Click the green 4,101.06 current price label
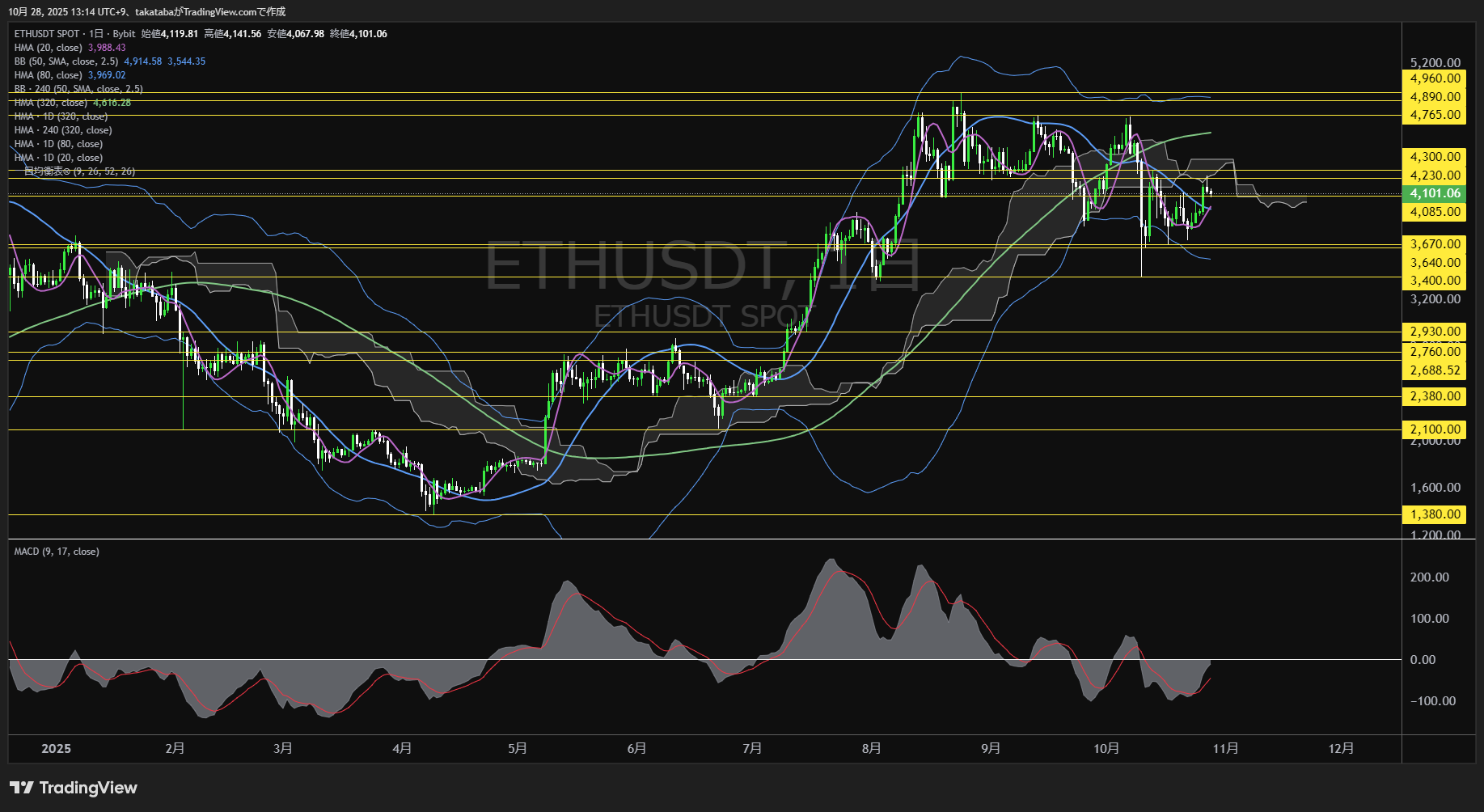Image resolution: width=1484 pixels, height=812 pixels. [1434, 193]
